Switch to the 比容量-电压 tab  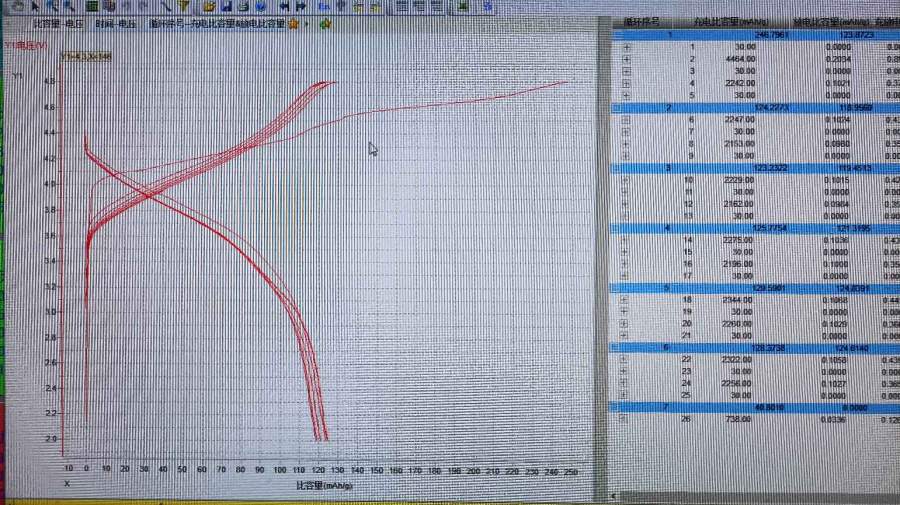(x=58, y=22)
